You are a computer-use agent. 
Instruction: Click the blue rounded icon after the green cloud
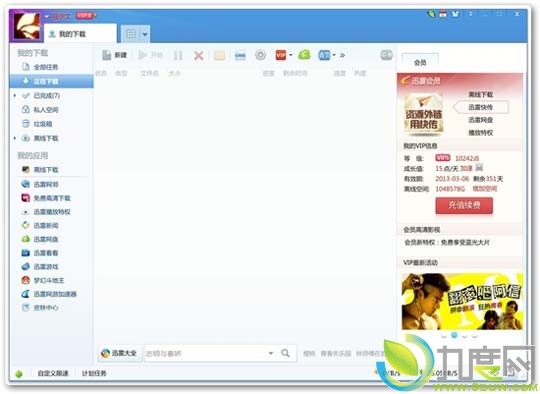click(x=324, y=55)
